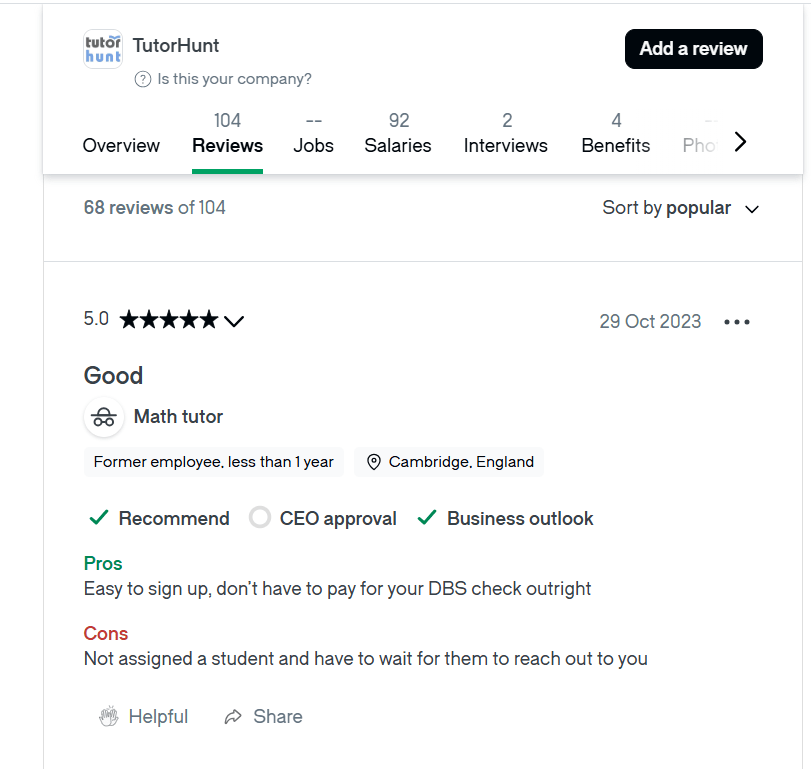The width and height of the screenshot is (811, 769).
Task: Follow the 'Is this your company?' link
Action: click(235, 79)
